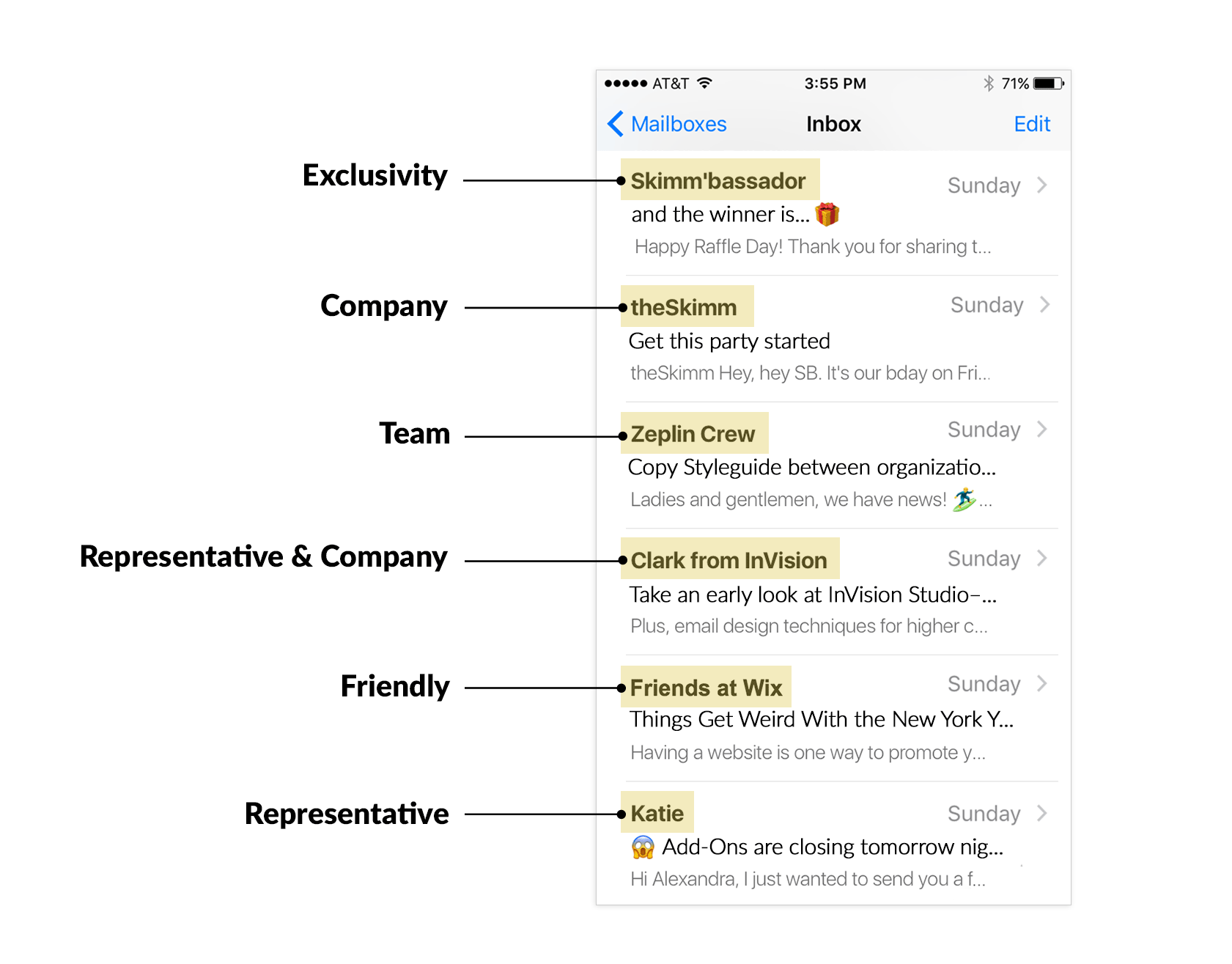Open "Get this party started" subject
The width and height of the screenshot is (1232, 964).
click(x=729, y=341)
